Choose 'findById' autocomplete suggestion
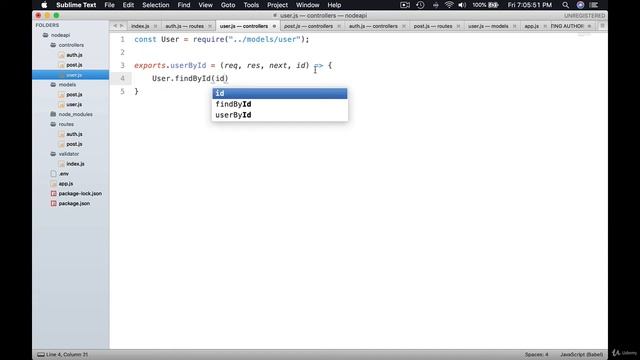Image resolution: width=640 pixels, height=360 pixels. pyautogui.click(x=280, y=104)
